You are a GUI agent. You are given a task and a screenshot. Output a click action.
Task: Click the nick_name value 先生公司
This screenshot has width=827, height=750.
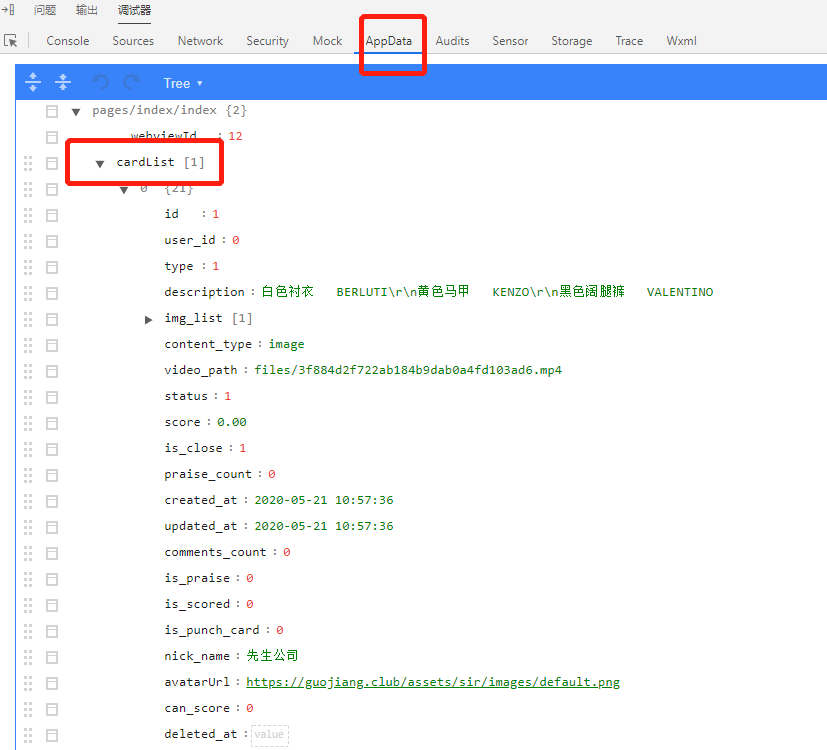(x=272, y=656)
